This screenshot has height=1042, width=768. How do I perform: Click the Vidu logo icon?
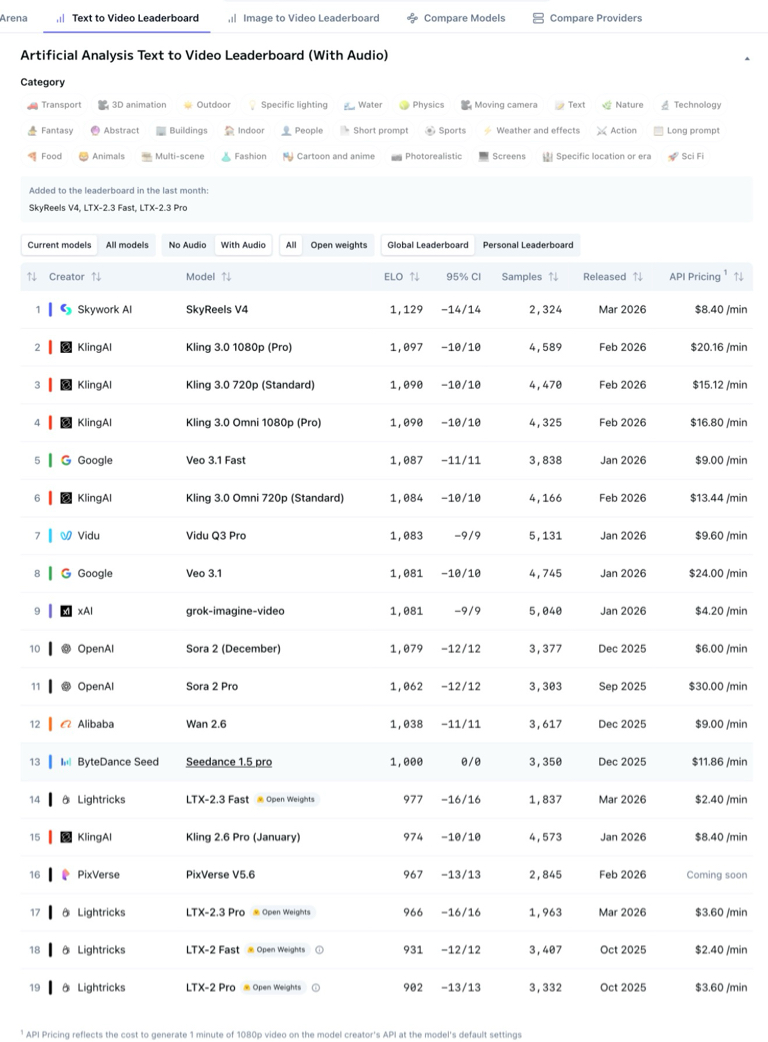coord(66,536)
